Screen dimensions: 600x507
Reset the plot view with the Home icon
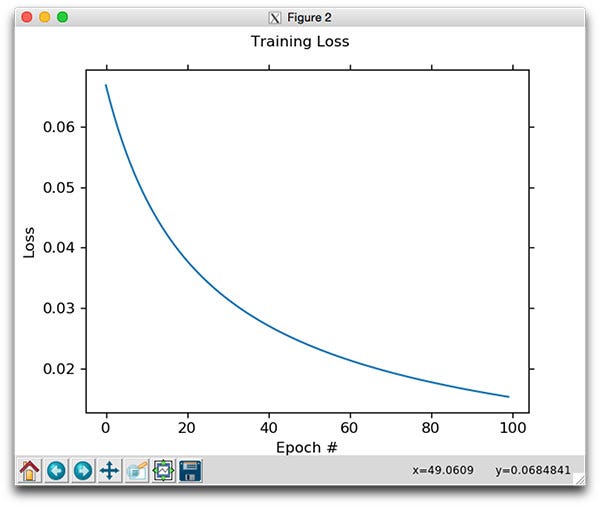click(29, 470)
